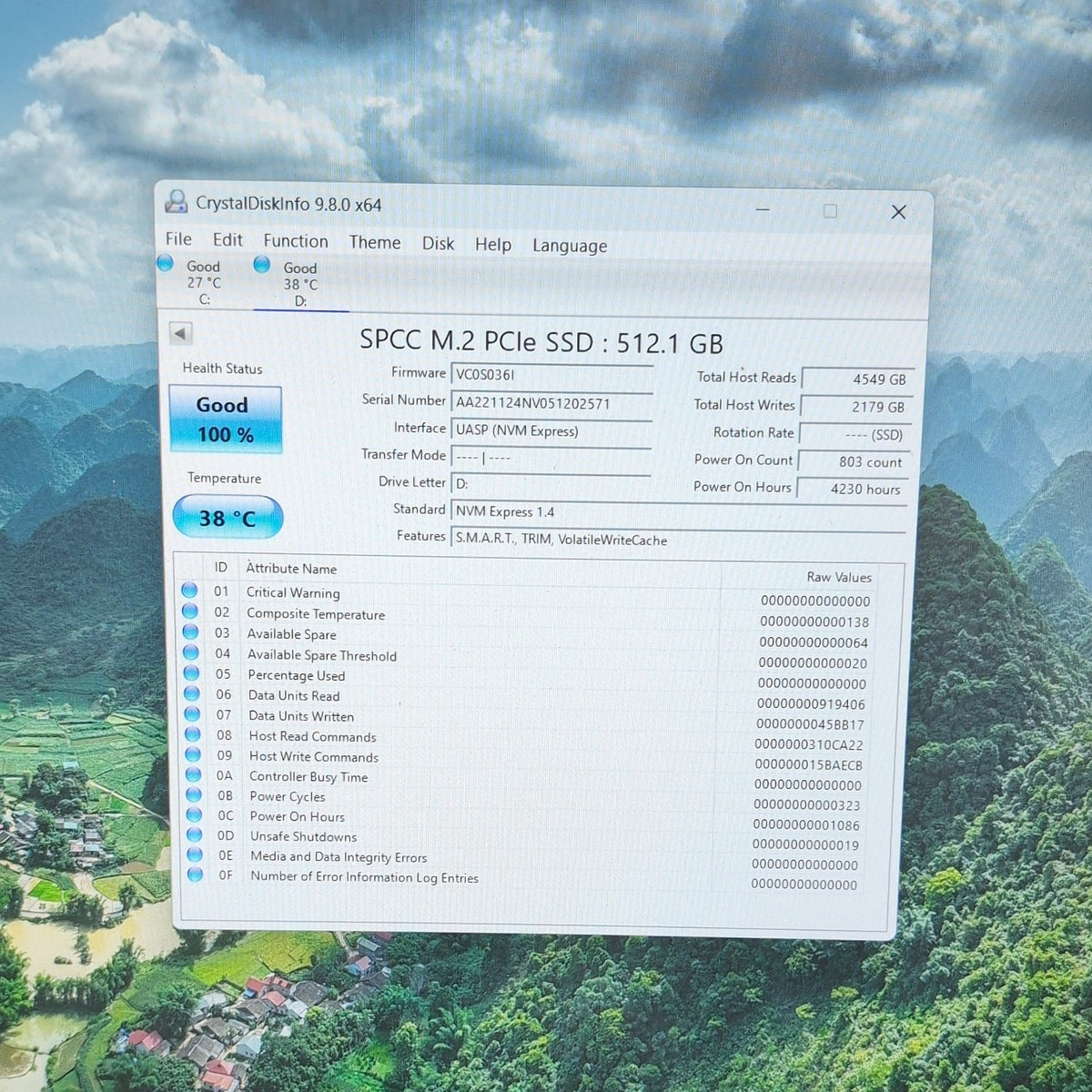Click the 38 °C temperature button
The image size is (1092, 1092).
(227, 518)
